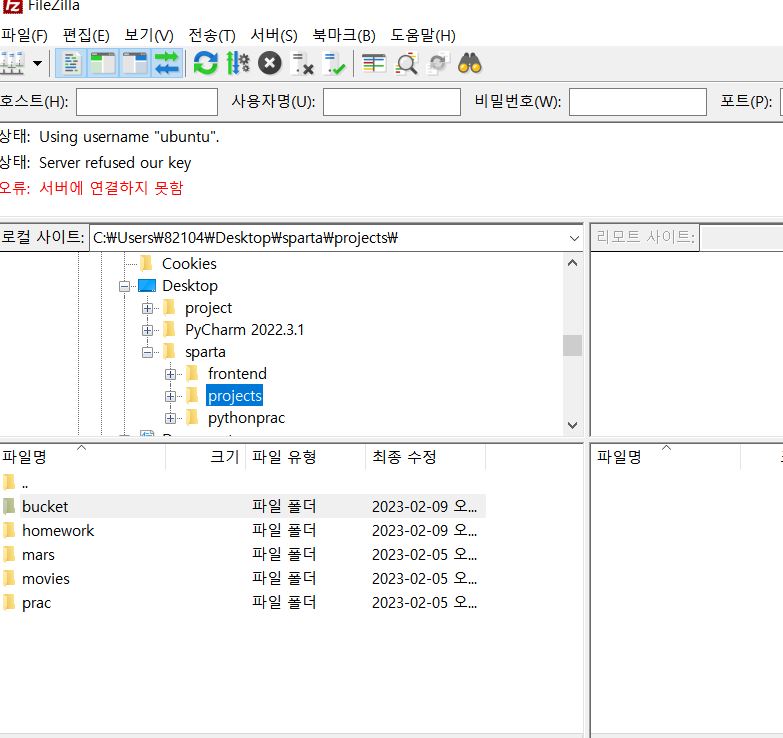Open local site path dropdown
Image resolution: width=783 pixels, height=738 pixels.
(574, 238)
